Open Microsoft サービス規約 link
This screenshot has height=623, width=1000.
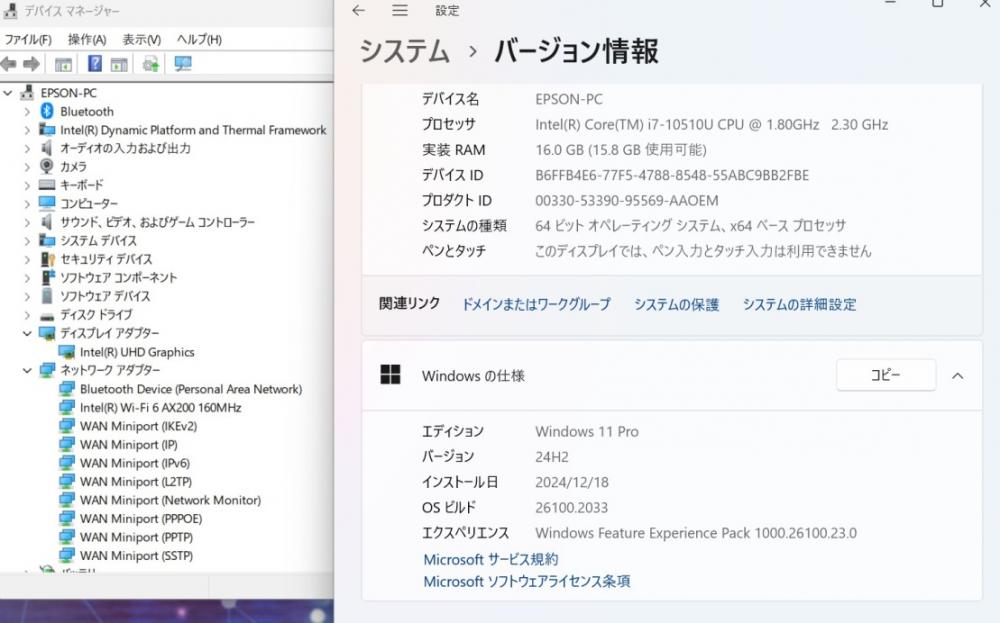[490, 559]
